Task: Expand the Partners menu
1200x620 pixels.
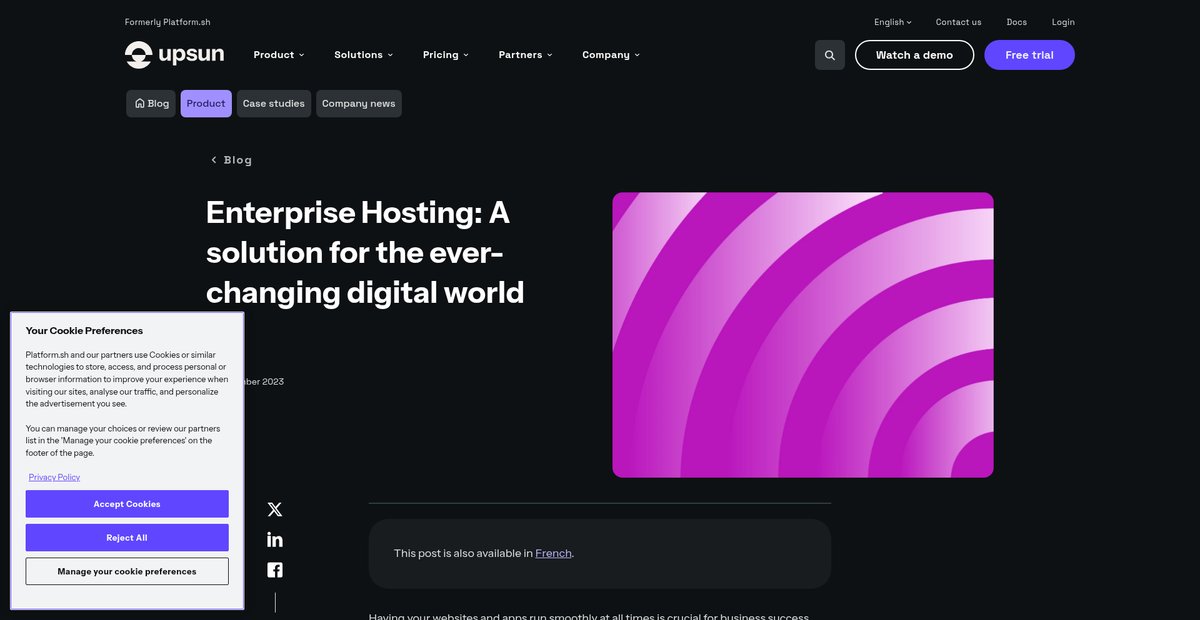Action: coord(526,55)
